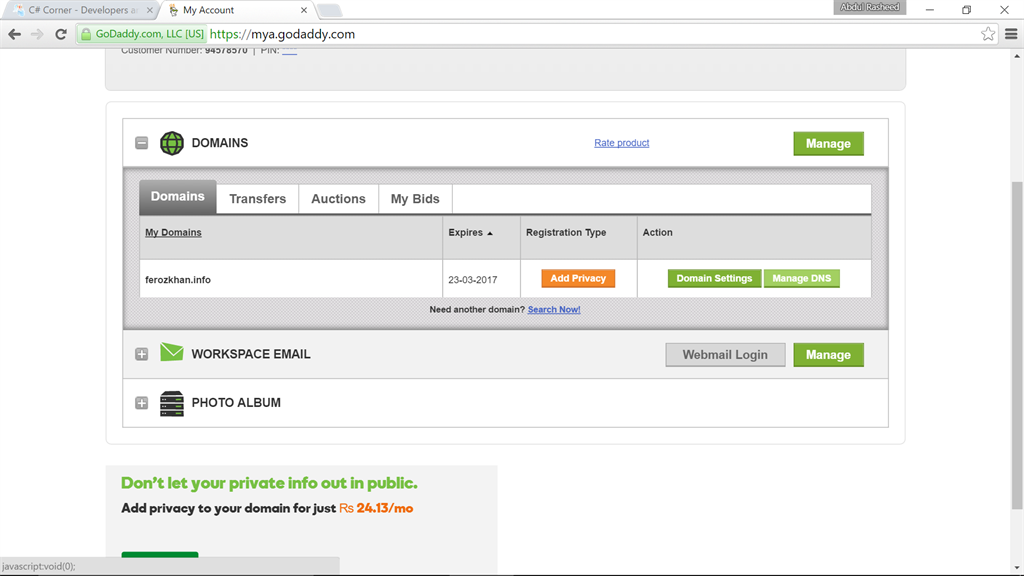Click Abdul Rasheed profile button
1024x576 pixels.
pyautogui.click(x=869, y=7)
